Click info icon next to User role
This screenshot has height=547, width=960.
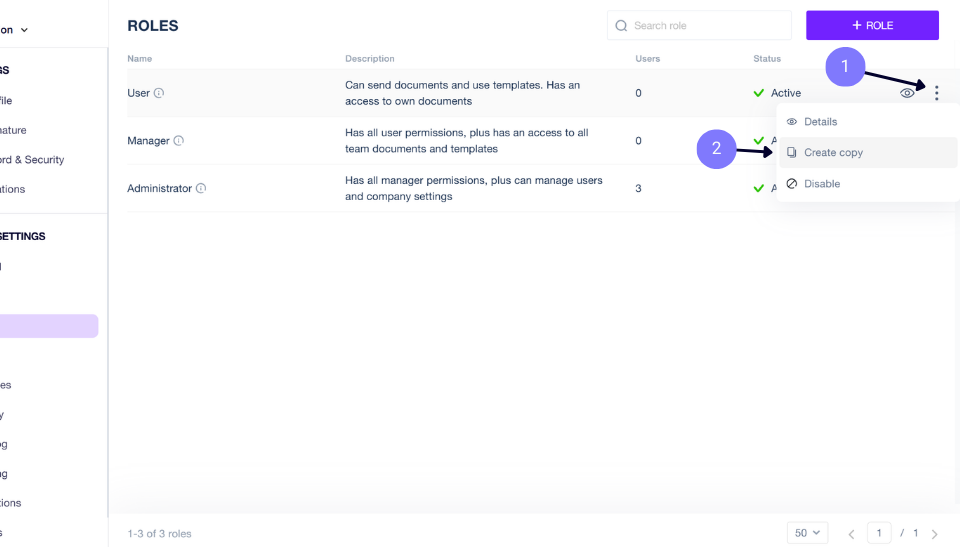(x=159, y=93)
